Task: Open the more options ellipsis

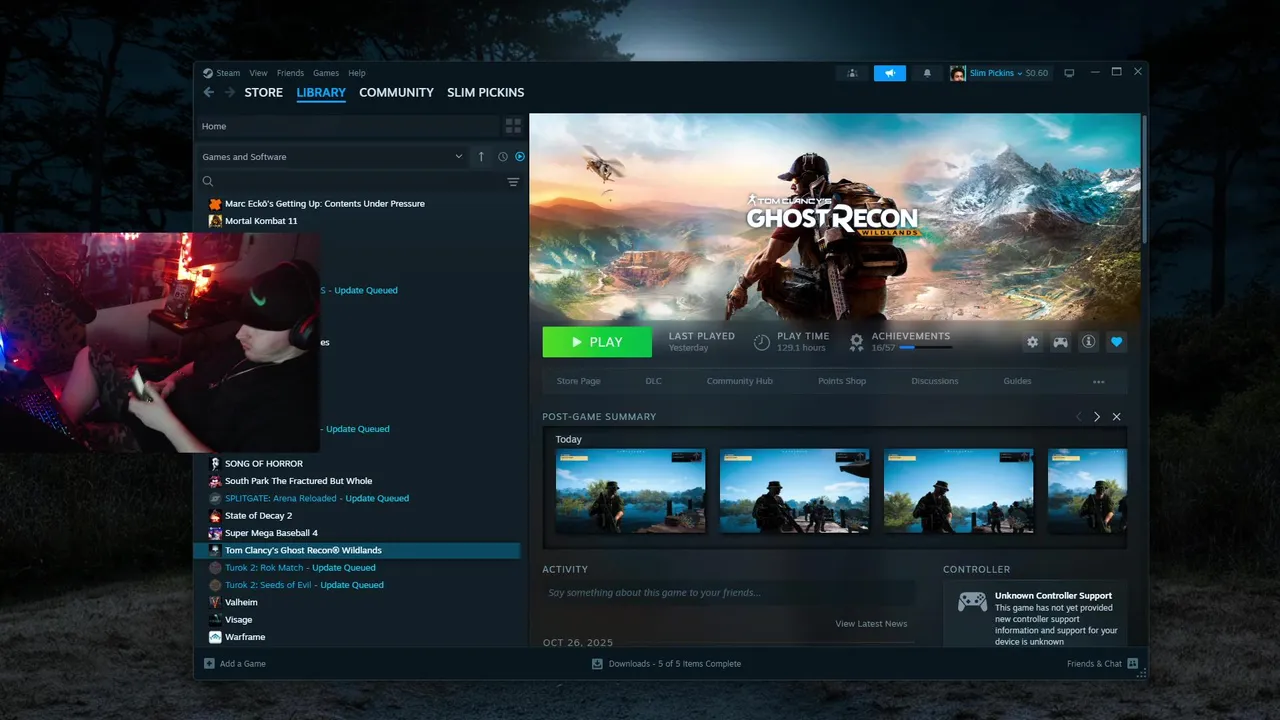Action: pos(1099,382)
